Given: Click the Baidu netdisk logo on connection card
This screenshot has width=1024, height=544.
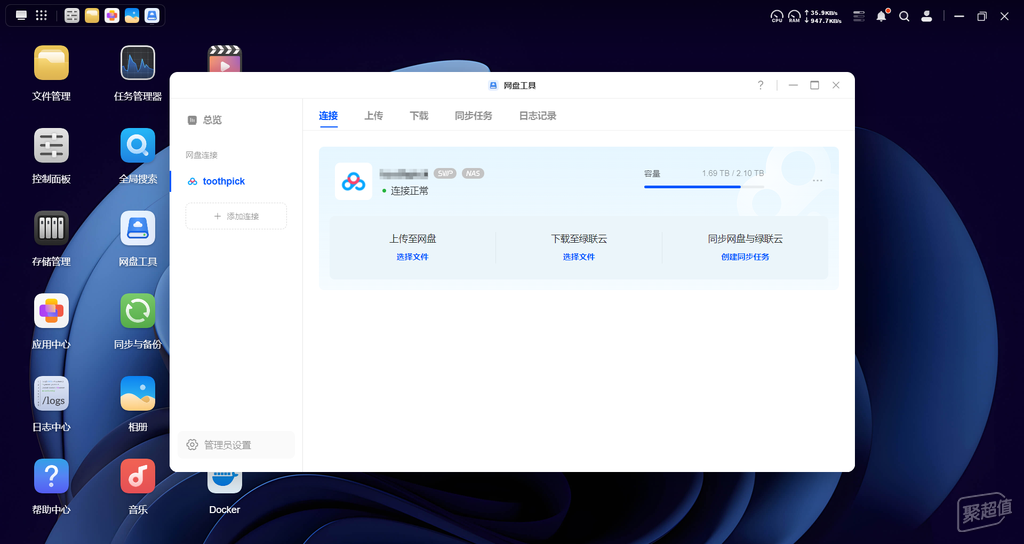Looking at the screenshot, I should pyautogui.click(x=353, y=181).
